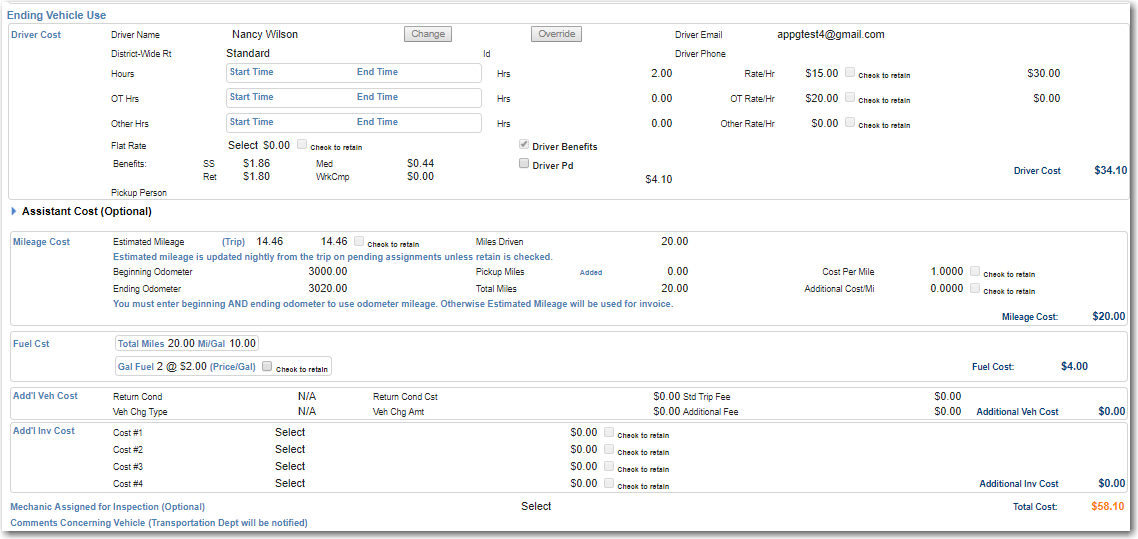Viewport: 1138px width, 539px height.
Task: Open the Cost #1 Select dropdown
Action: coord(290,432)
